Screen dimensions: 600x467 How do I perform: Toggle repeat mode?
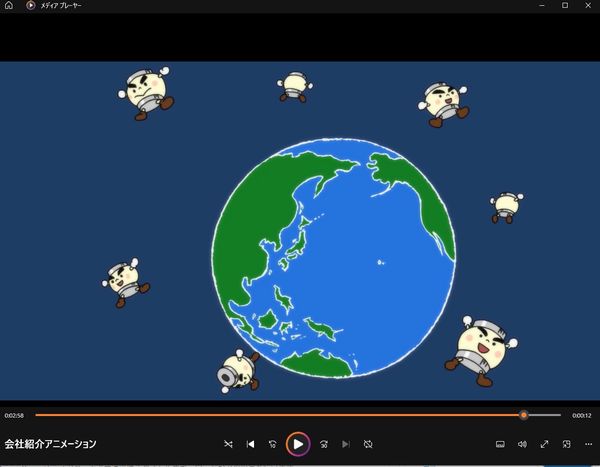368,443
